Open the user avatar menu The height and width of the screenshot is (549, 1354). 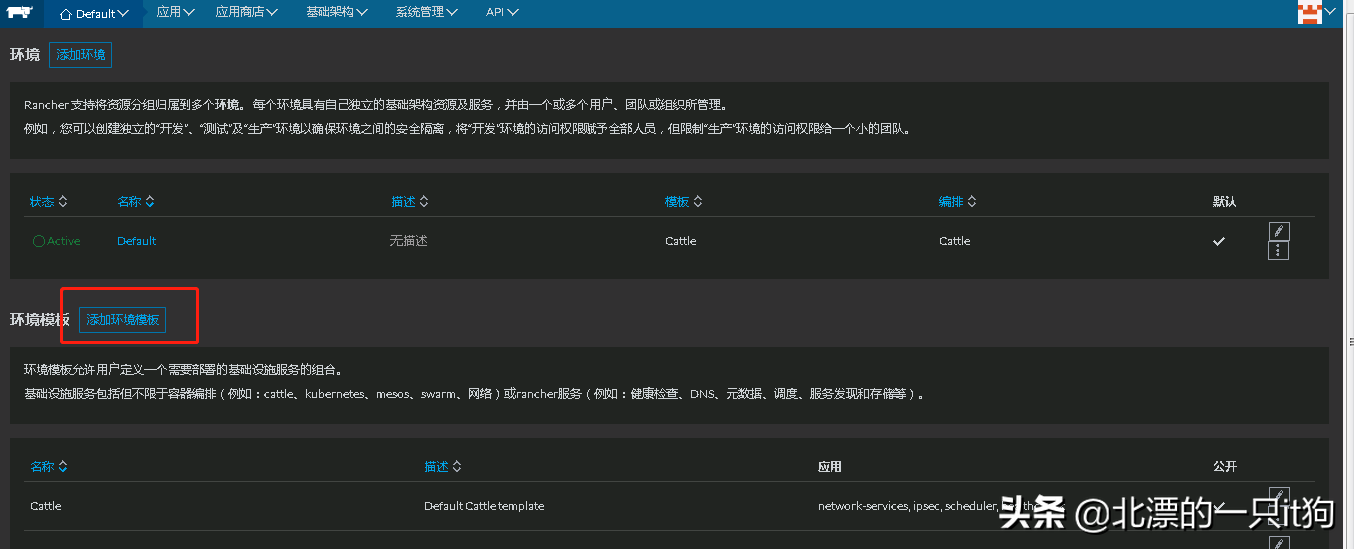click(1310, 13)
